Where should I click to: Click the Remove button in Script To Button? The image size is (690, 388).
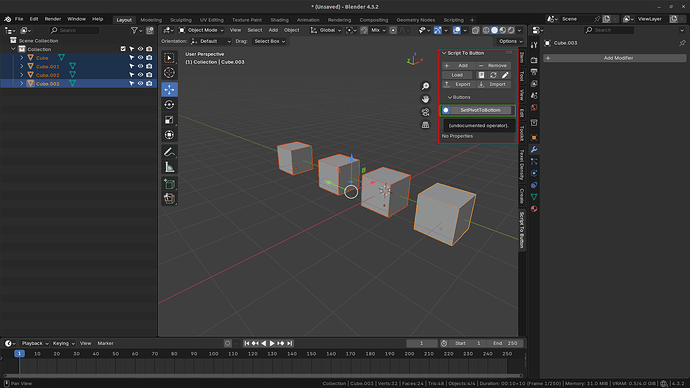click(493, 66)
